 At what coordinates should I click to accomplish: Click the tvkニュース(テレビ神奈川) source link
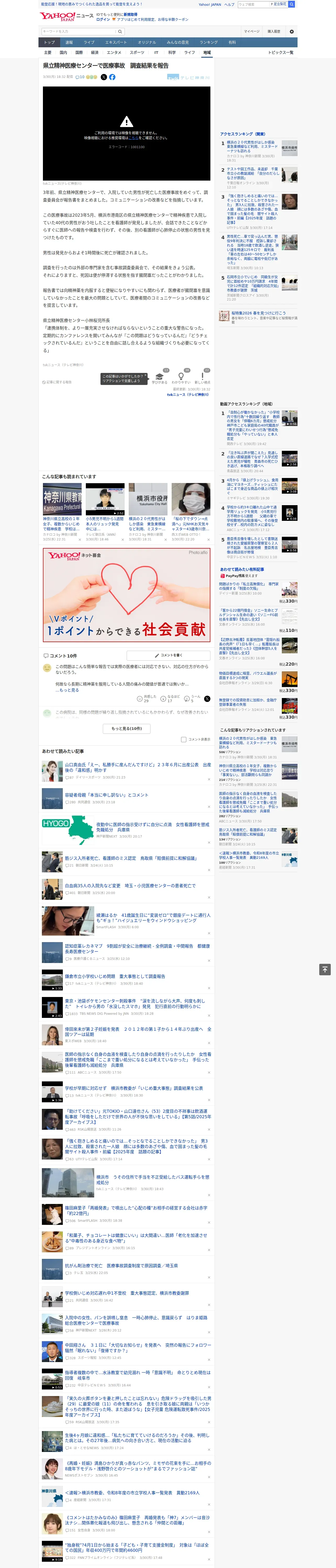[188, 394]
